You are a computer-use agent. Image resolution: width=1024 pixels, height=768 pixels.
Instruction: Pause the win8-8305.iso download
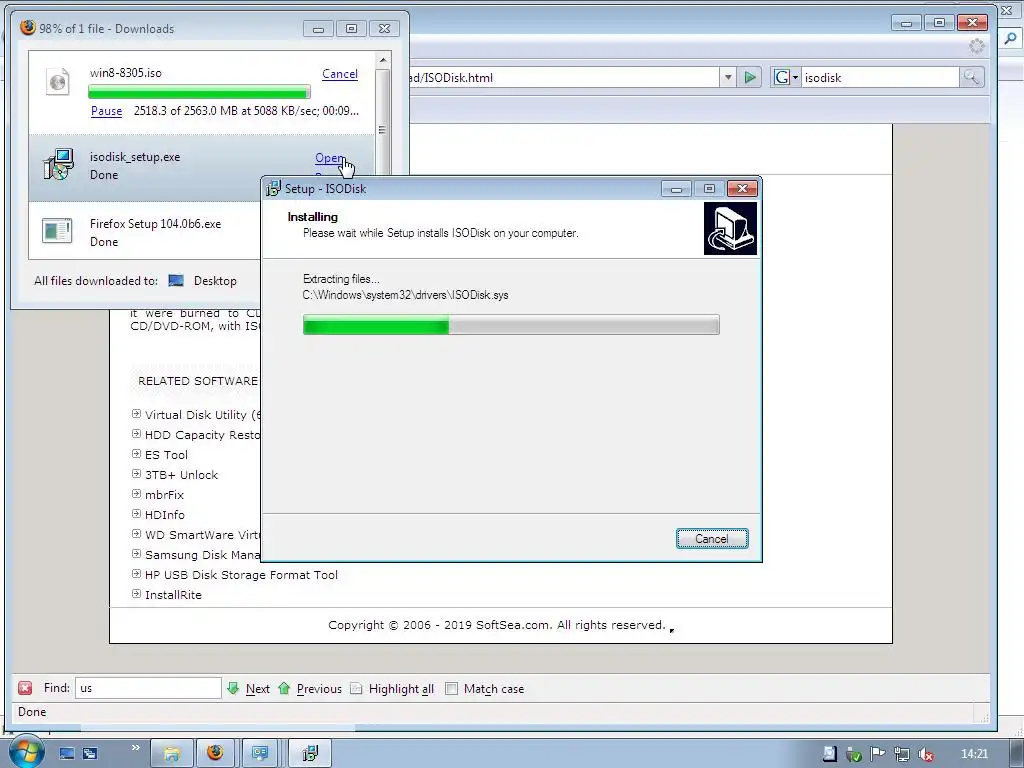tap(106, 111)
